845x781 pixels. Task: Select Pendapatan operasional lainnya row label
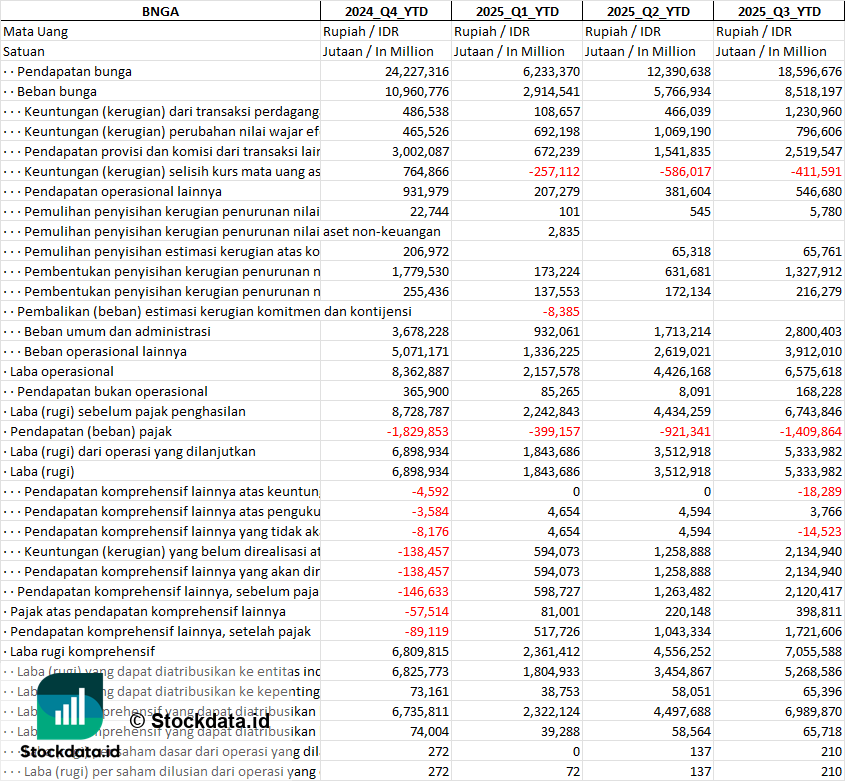[x=123, y=191]
